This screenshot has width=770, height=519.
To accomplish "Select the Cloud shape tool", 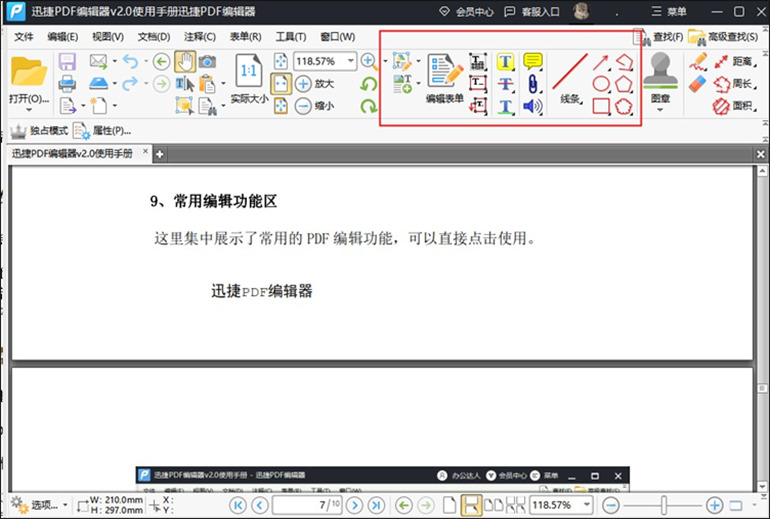I will 624,106.
